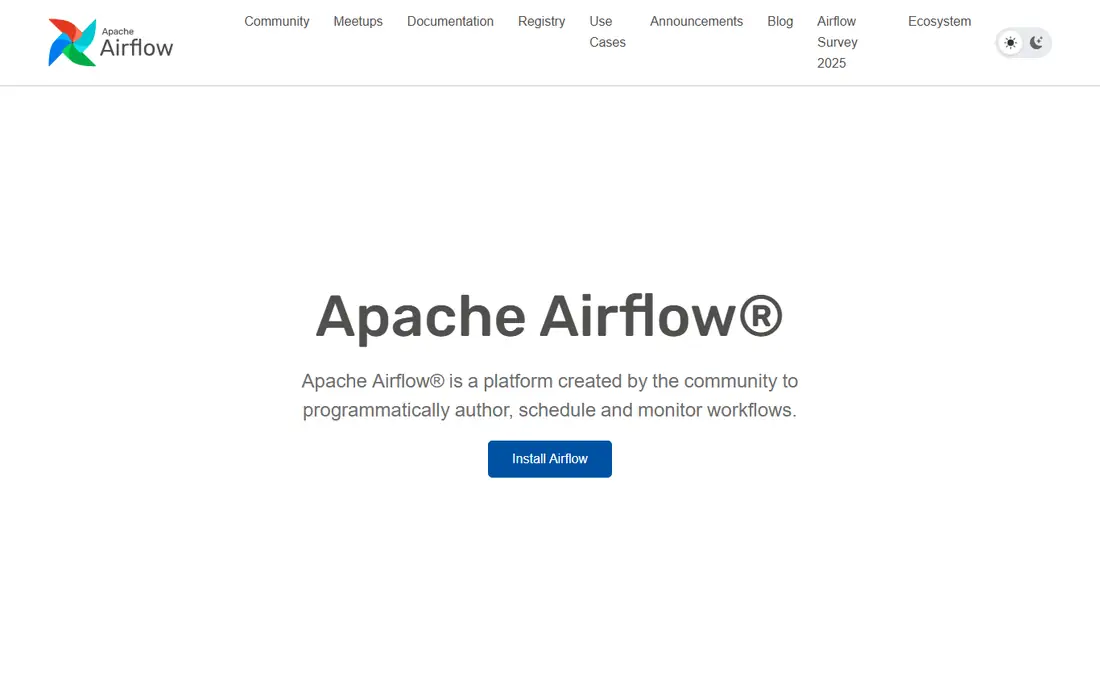The image size is (1100, 688).
Task: Switch to dark mode moon icon
Action: point(1036,43)
